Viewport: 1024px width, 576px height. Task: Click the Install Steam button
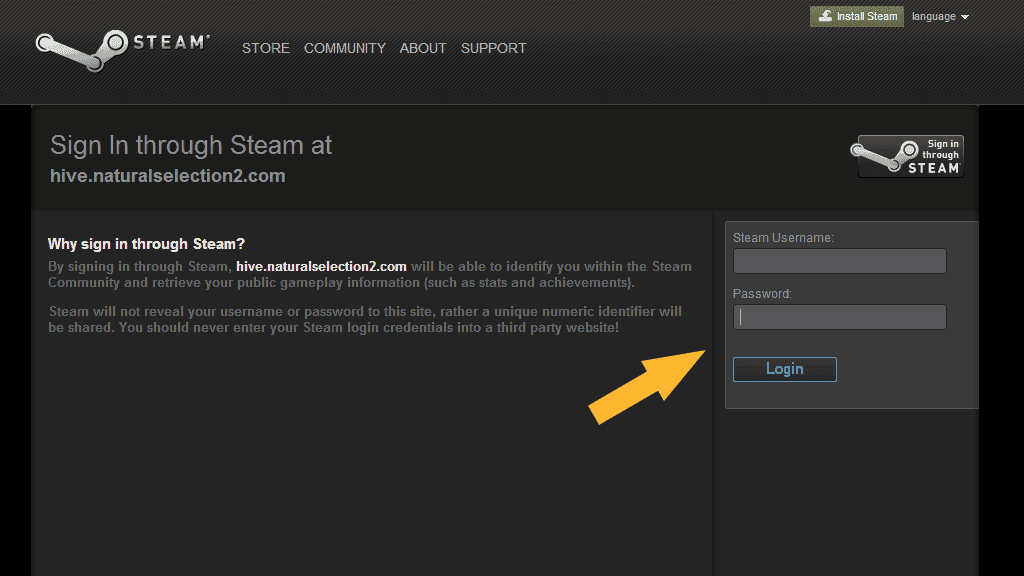coord(857,16)
